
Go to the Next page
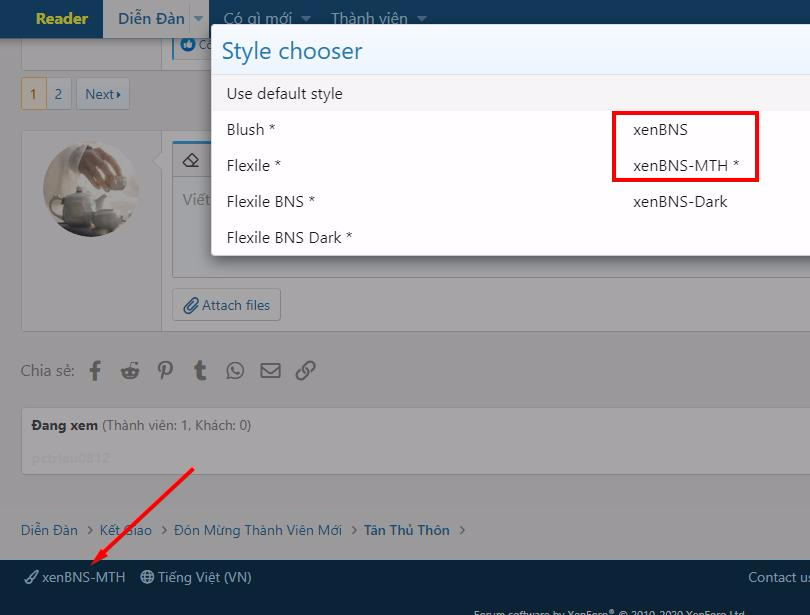point(102,95)
